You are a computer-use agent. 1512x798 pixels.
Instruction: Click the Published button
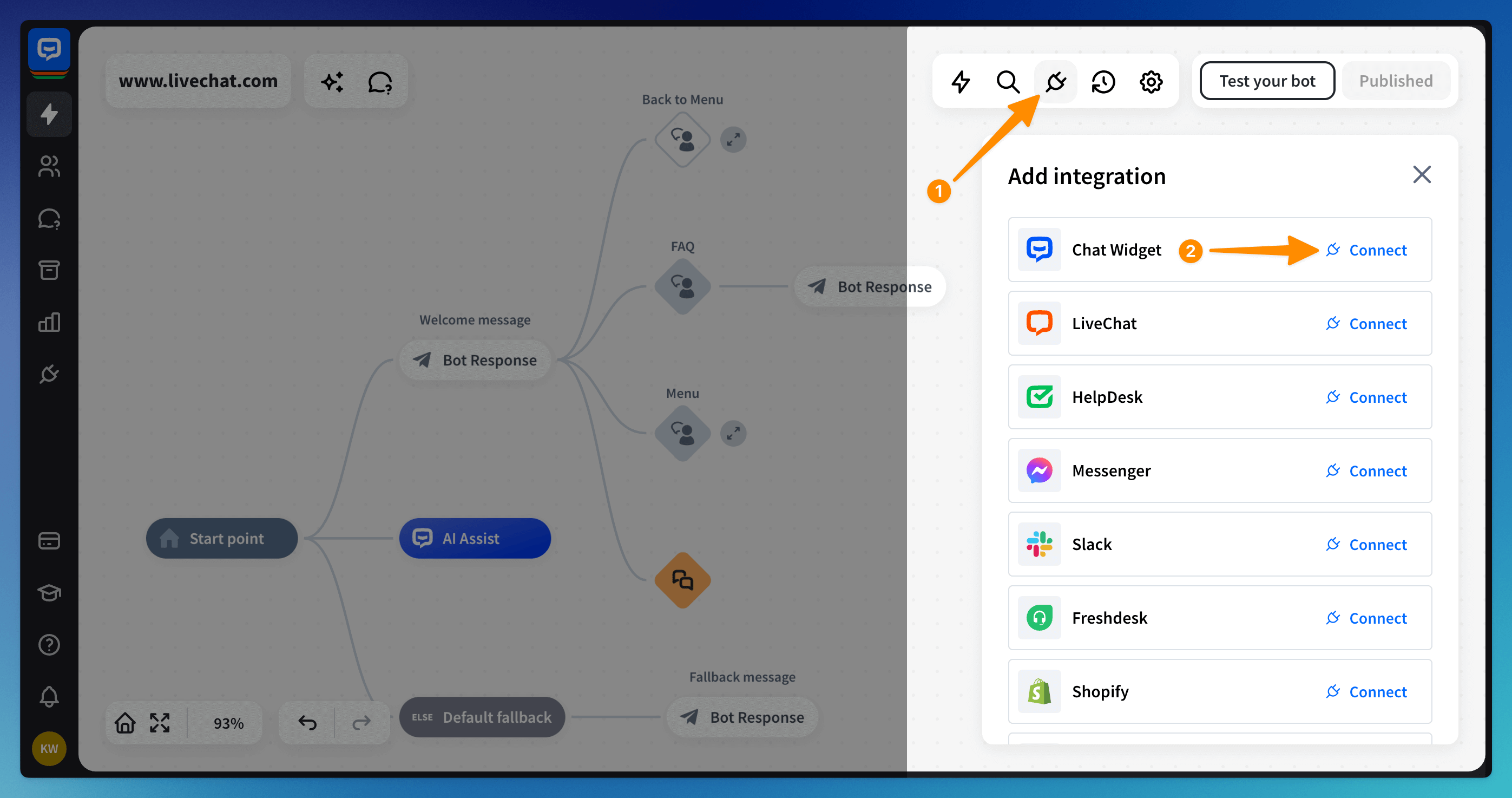click(1395, 81)
